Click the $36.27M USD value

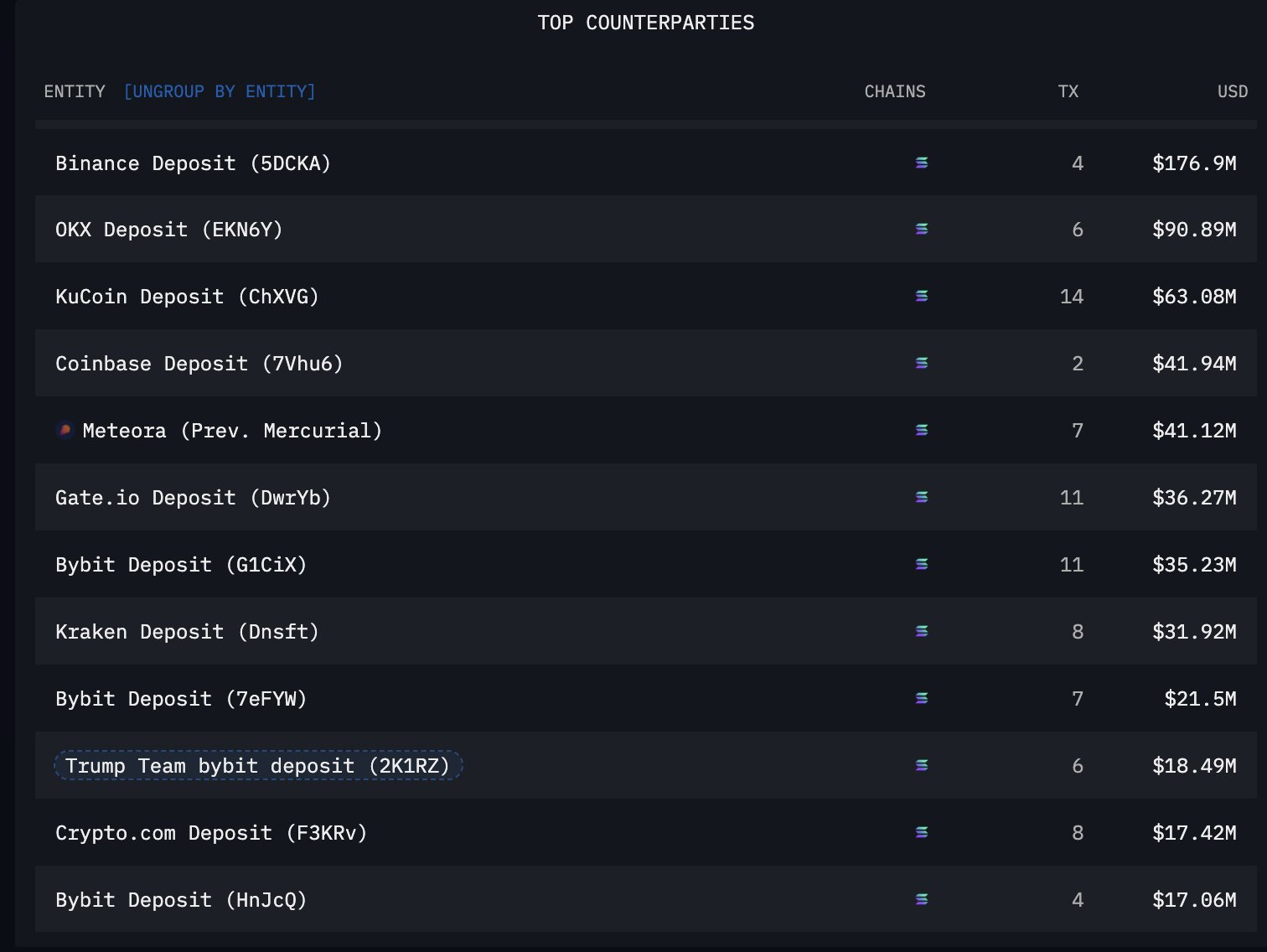click(x=1194, y=498)
